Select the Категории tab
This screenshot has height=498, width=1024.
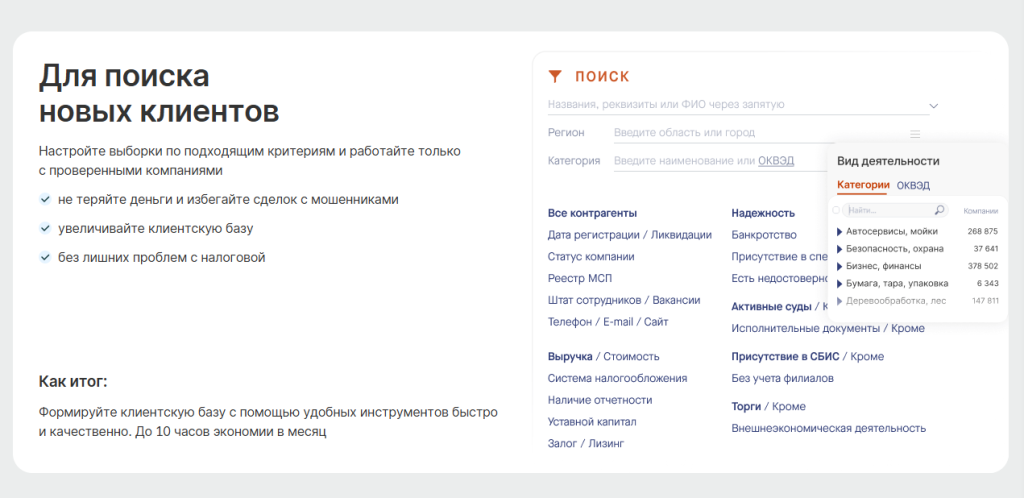tap(862, 185)
